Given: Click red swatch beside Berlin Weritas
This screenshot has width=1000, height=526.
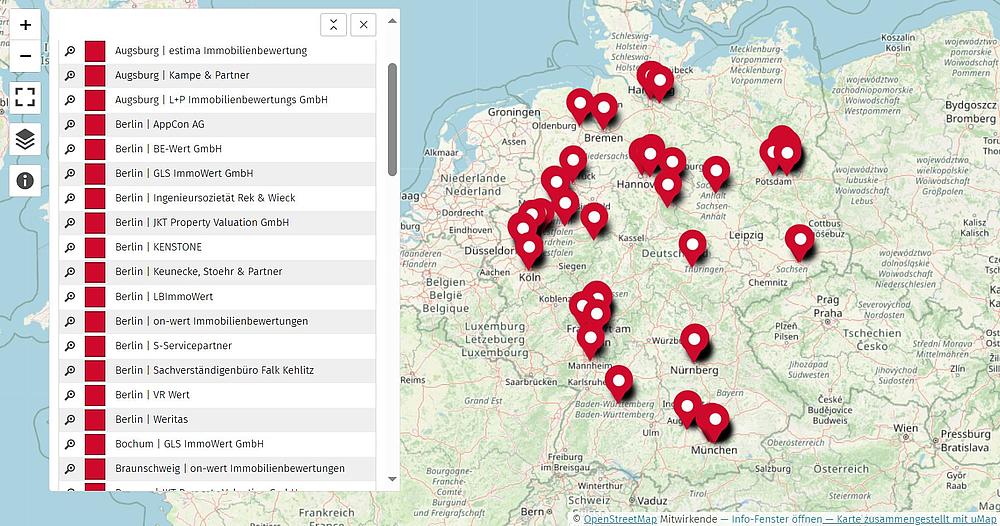Looking at the screenshot, I should pos(95,420).
